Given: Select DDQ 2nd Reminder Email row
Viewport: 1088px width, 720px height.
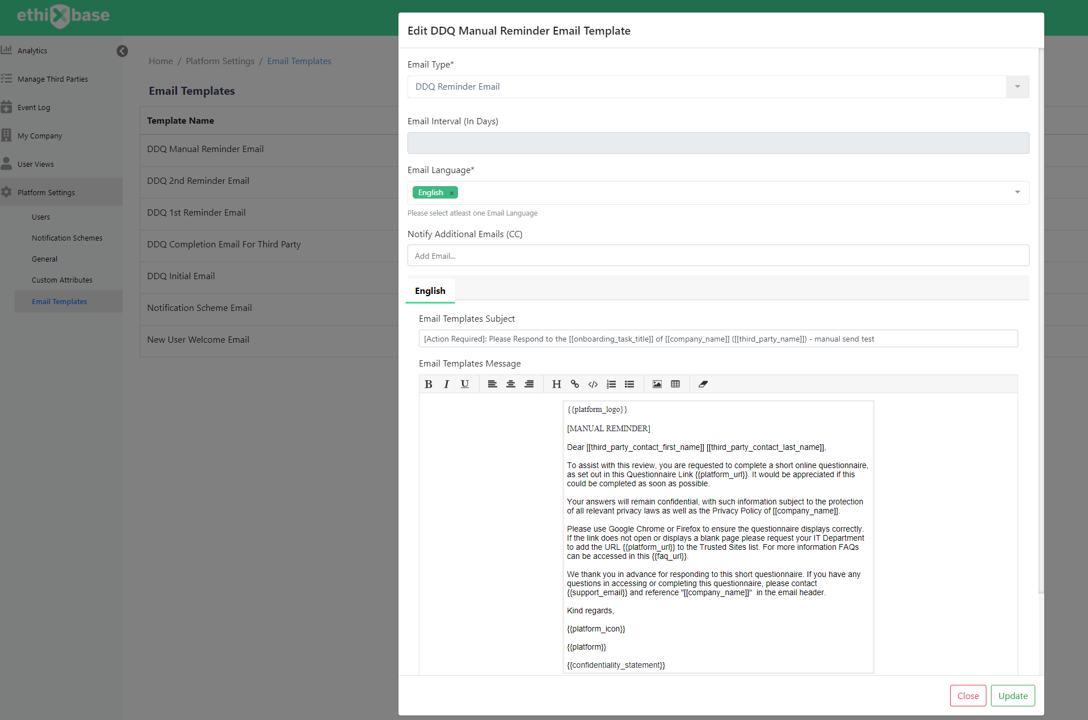Looking at the screenshot, I should tap(269, 181).
